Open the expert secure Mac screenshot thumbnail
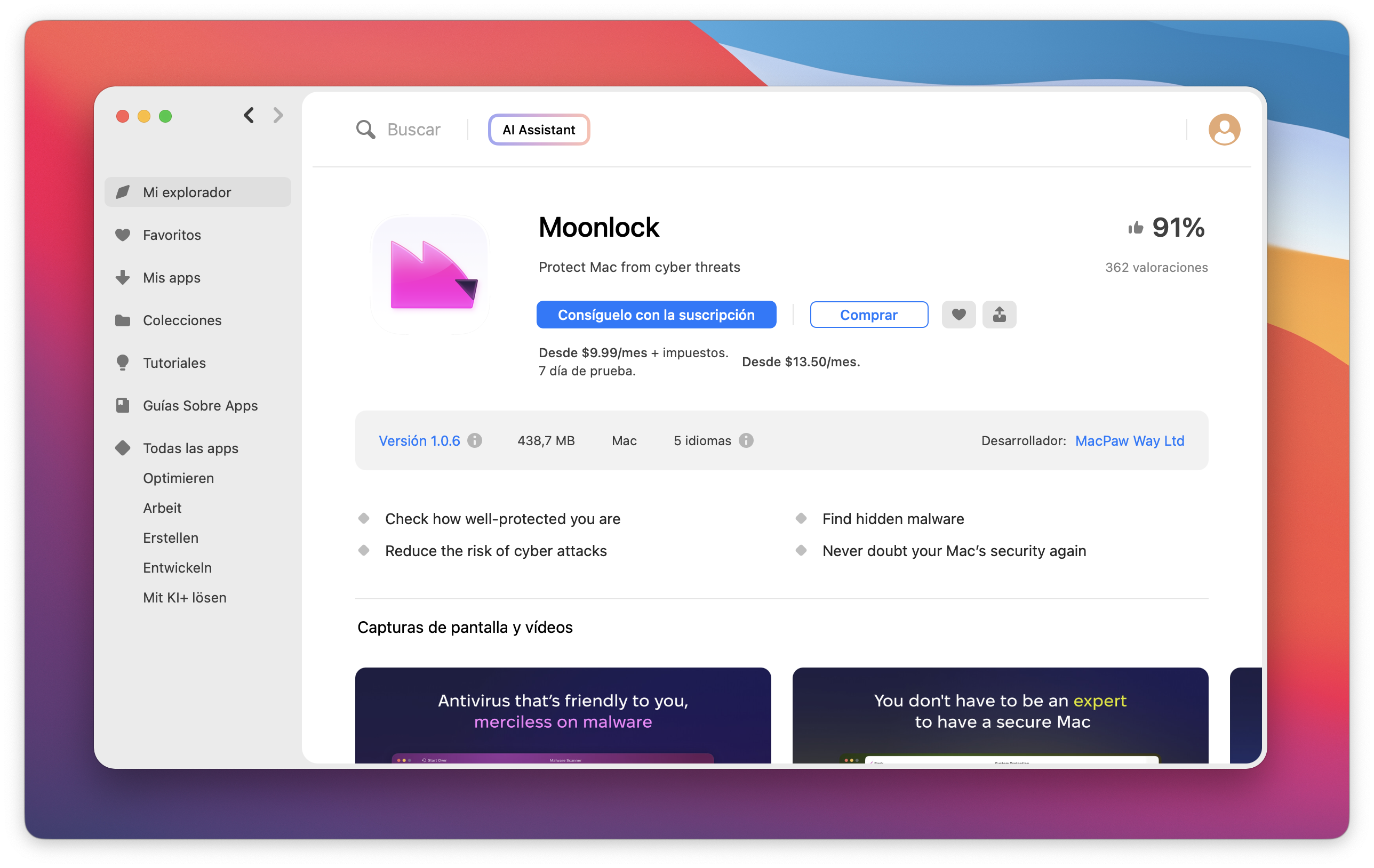This screenshot has width=1374, height=868. coord(1000,715)
